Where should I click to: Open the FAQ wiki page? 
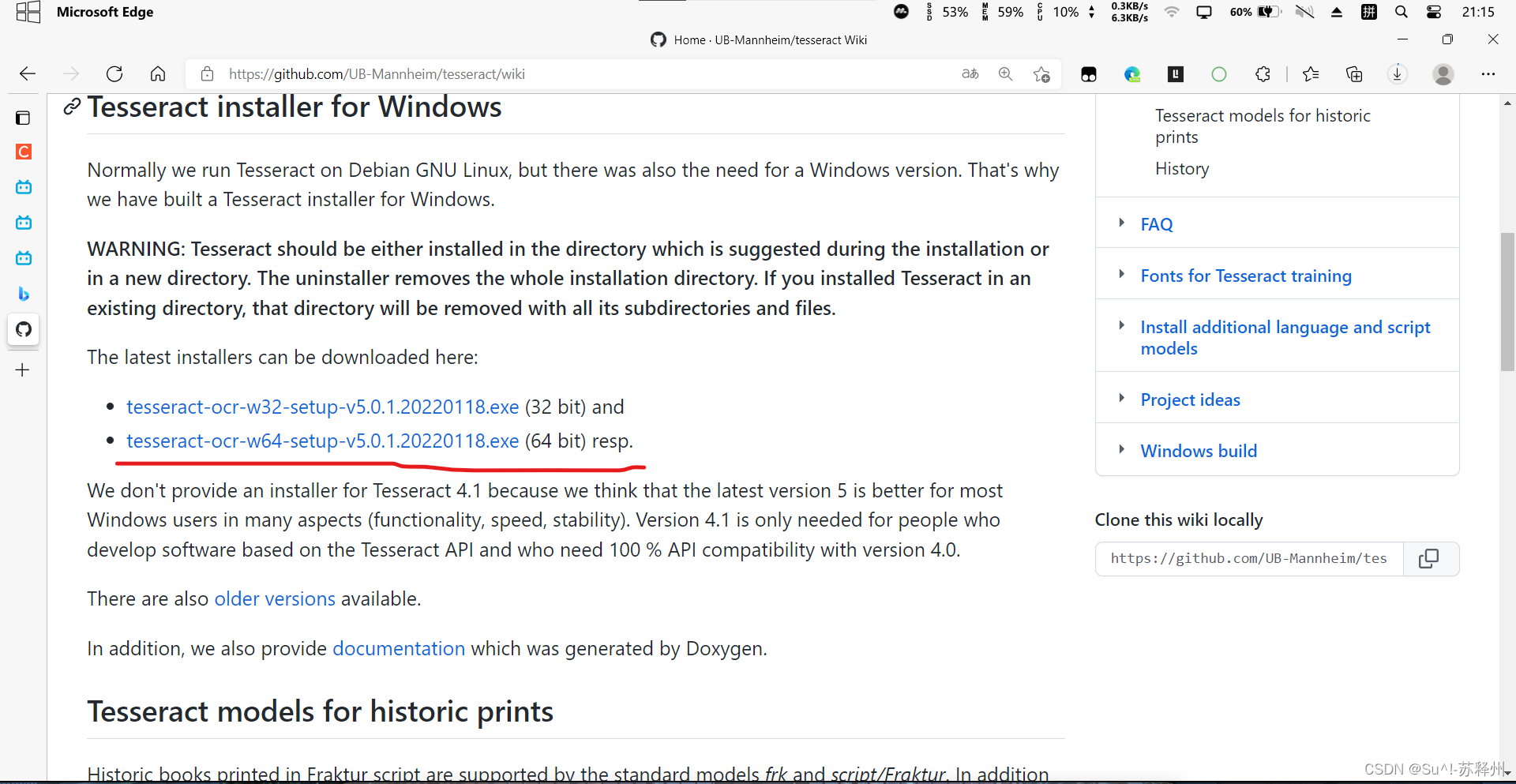point(1157,224)
